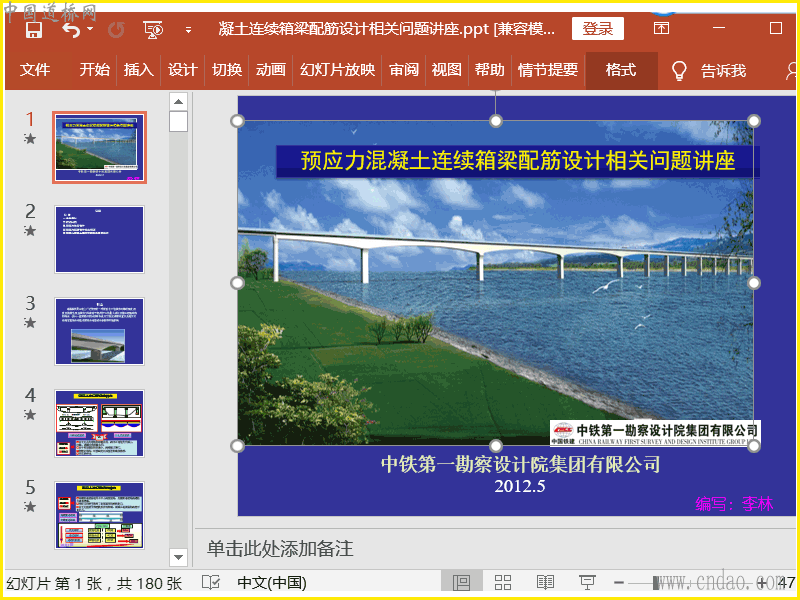Click the 登录 sign-in button
This screenshot has height=600, width=800.
pos(597,29)
